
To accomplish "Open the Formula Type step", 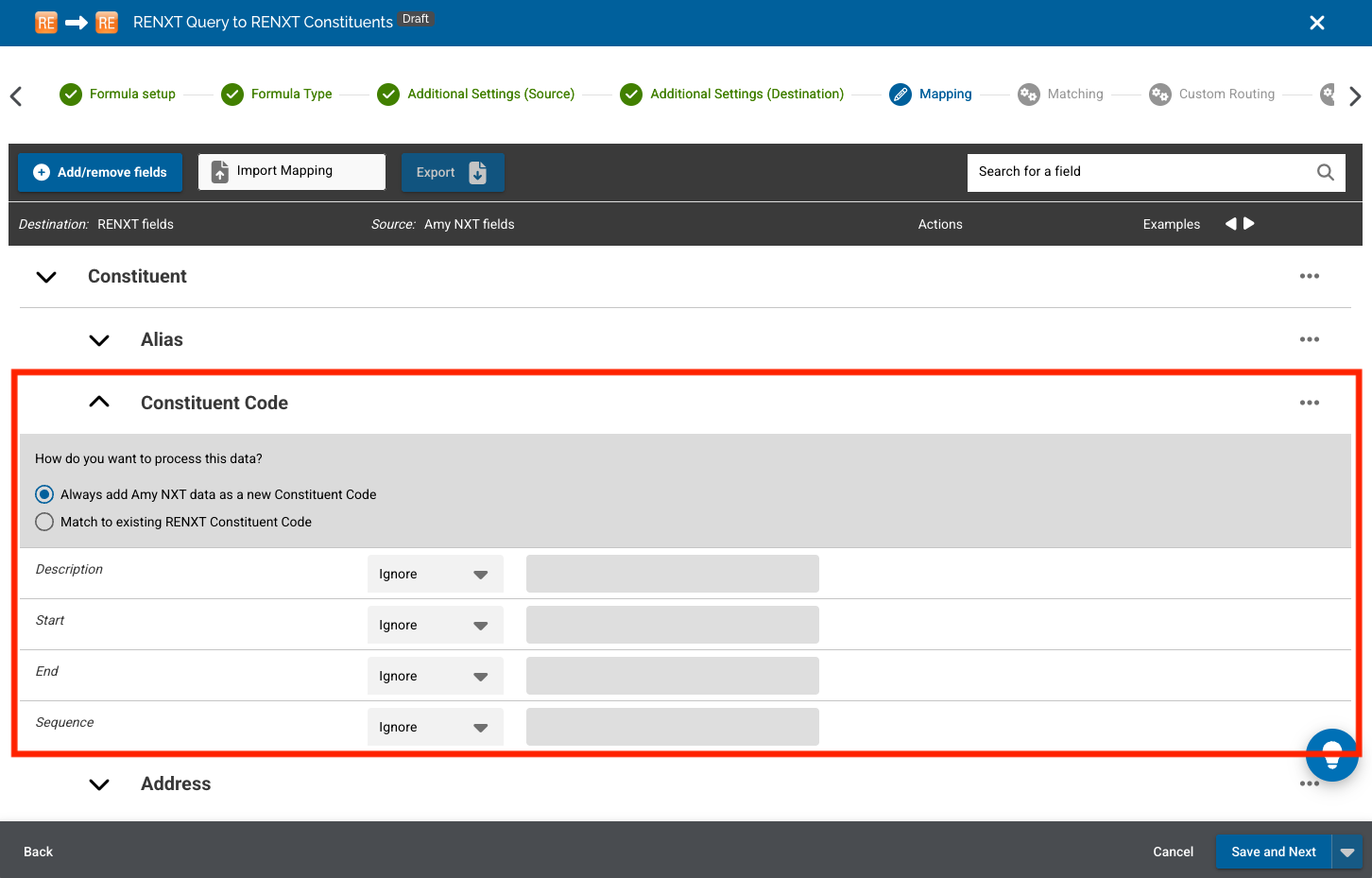I will pyautogui.click(x=277, y=95).
